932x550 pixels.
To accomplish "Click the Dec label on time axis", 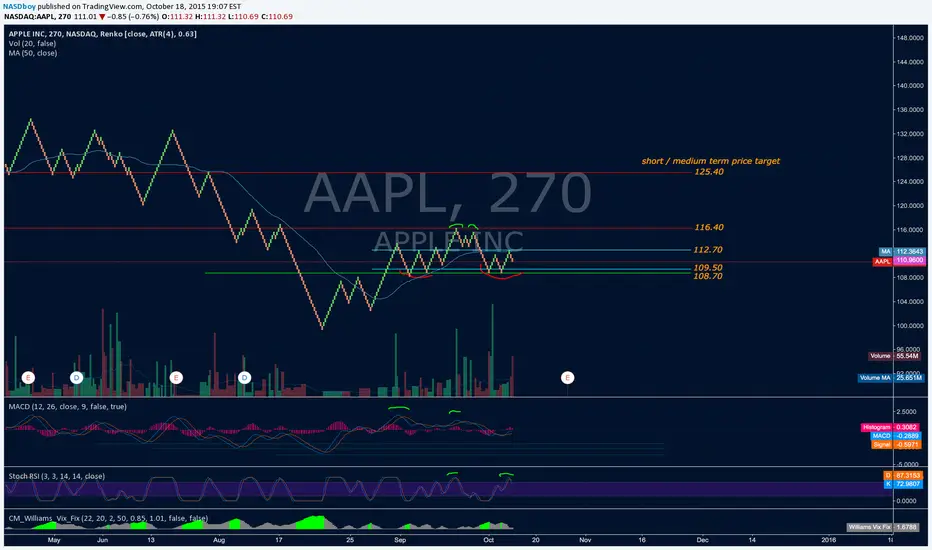I will coord(703,540).
